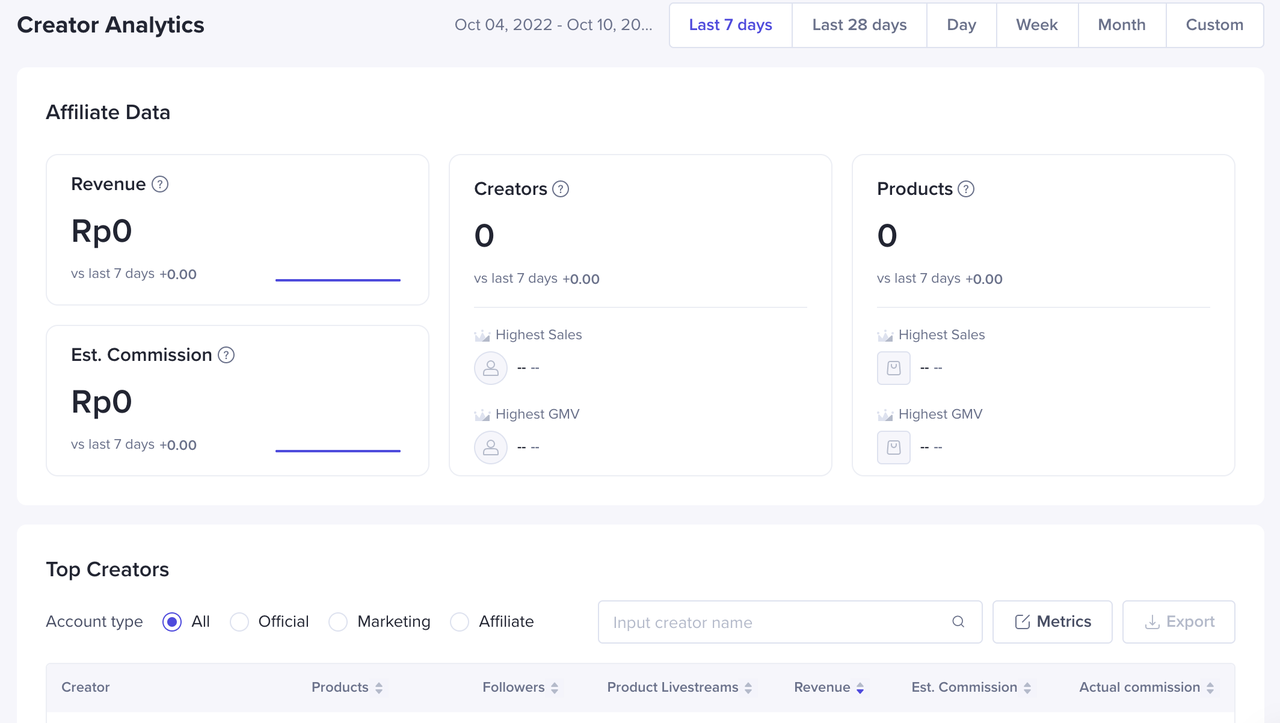The width and height of the screenshot is (1280, 723).
Task: Switch to the Last 28 days tab
Action: [x=859, y=25]
